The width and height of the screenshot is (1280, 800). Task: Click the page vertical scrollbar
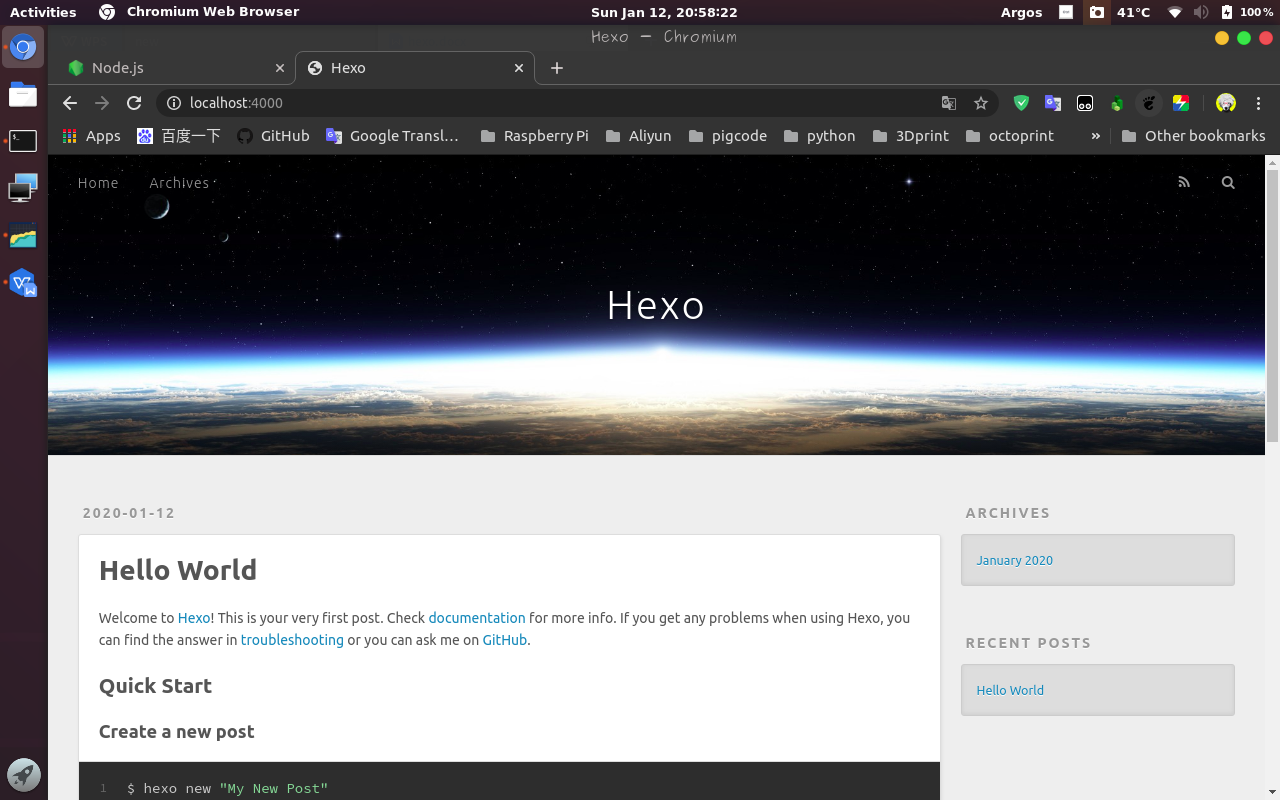pyautogui.click(x=1273, y=305)
